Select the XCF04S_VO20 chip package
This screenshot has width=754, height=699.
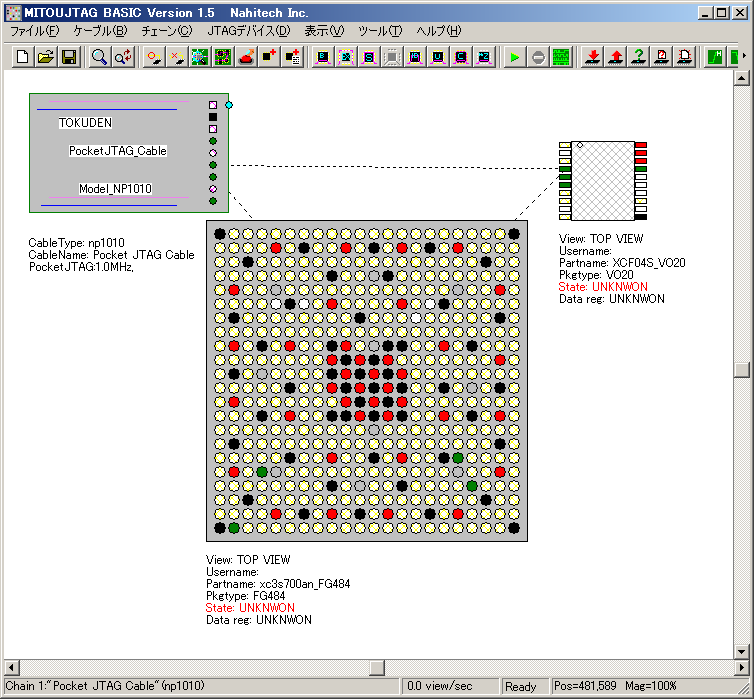click(603, 181)
